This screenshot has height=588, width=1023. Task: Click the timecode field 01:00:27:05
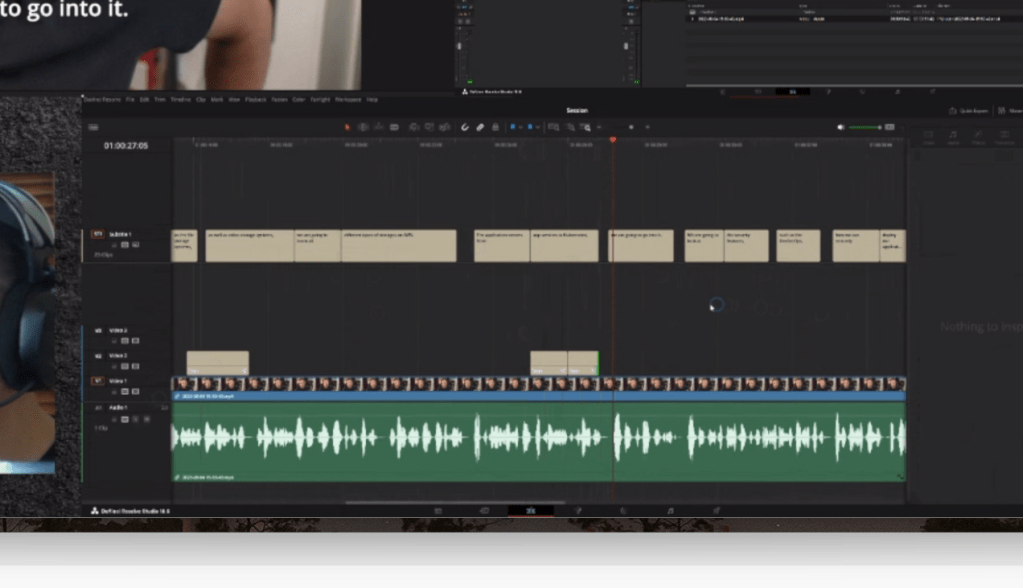tap(126, 146)
